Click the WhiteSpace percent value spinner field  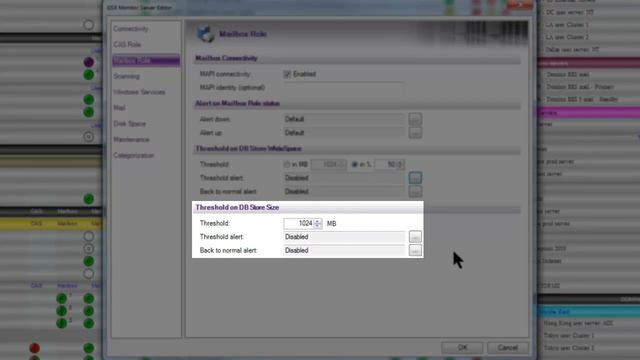point(389,164)
